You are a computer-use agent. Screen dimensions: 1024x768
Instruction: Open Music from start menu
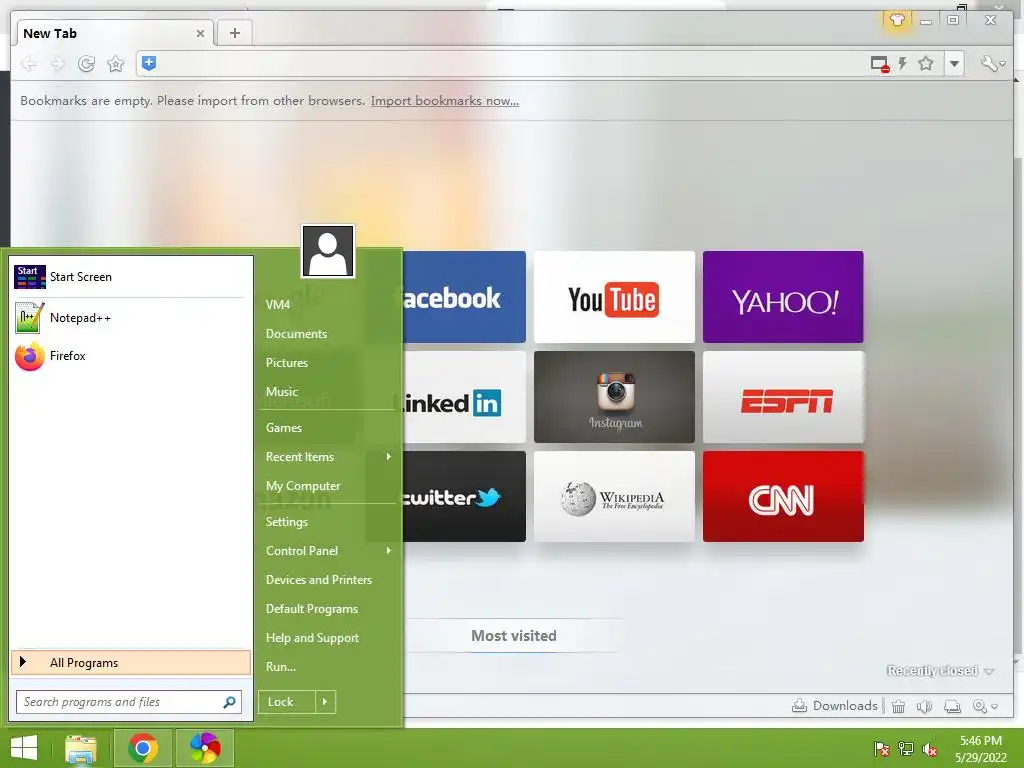tap(281, 392)
